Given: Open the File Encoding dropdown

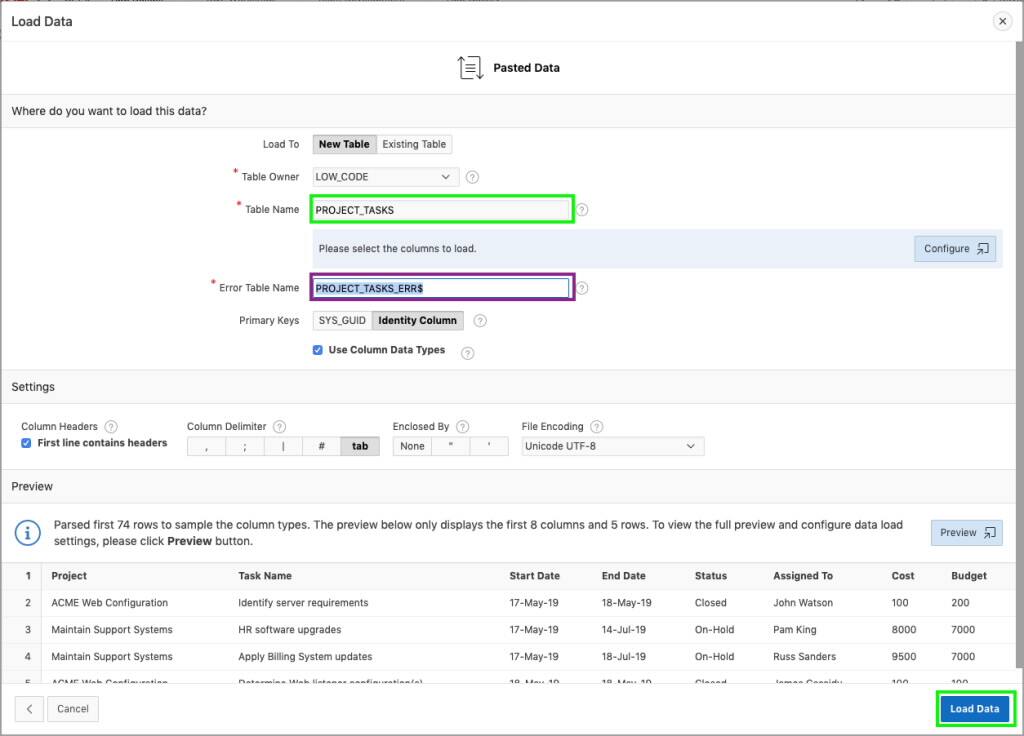Looking at the screenshot, I should coord(612,445).
